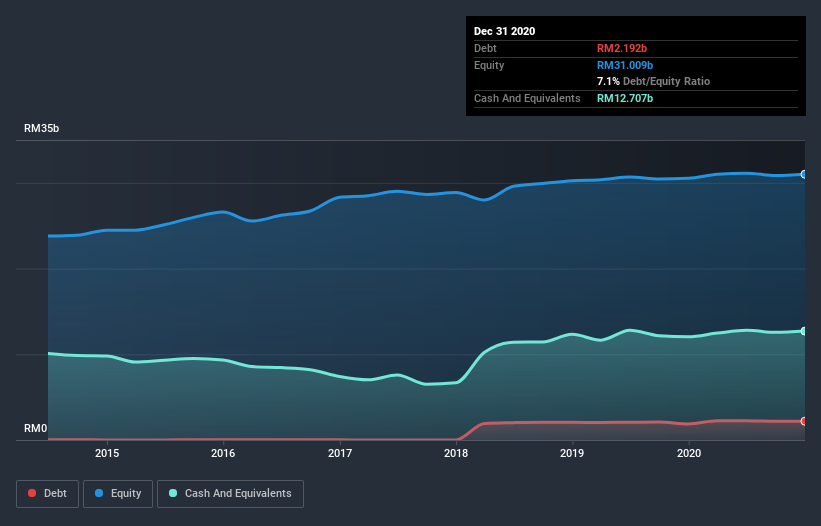Click the Dec 31 2020 tooltip header
The height and width of the screenshot is (526, 821).
click(504, 31)
